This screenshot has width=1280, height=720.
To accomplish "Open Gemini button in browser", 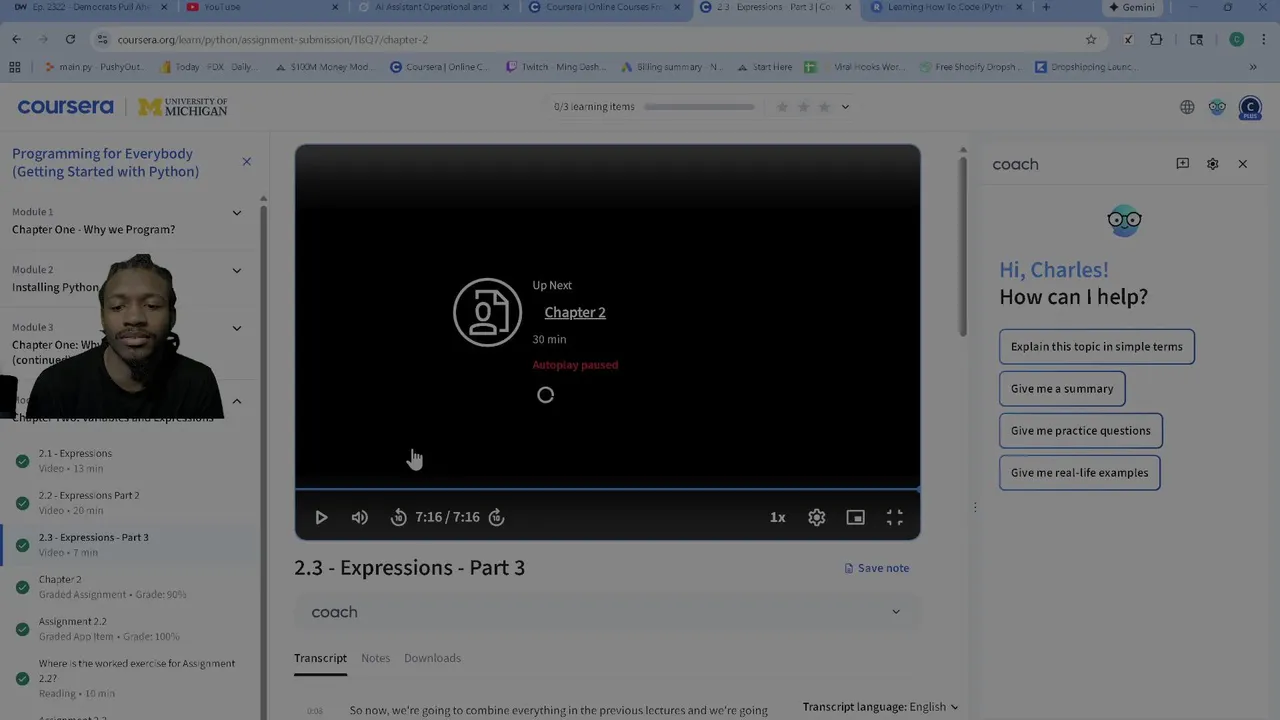I will tap(1132, 7).
